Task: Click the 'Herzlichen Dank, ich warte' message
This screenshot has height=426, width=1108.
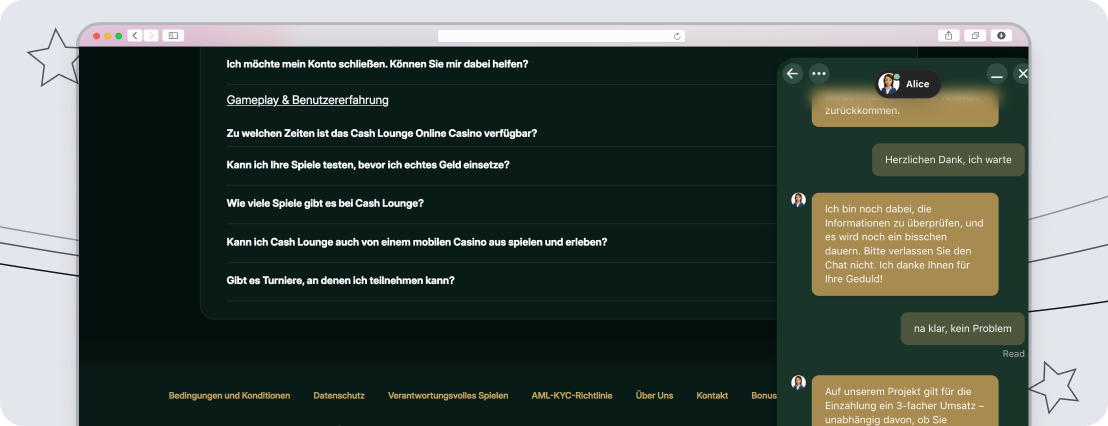Action: tap(948, 160)
